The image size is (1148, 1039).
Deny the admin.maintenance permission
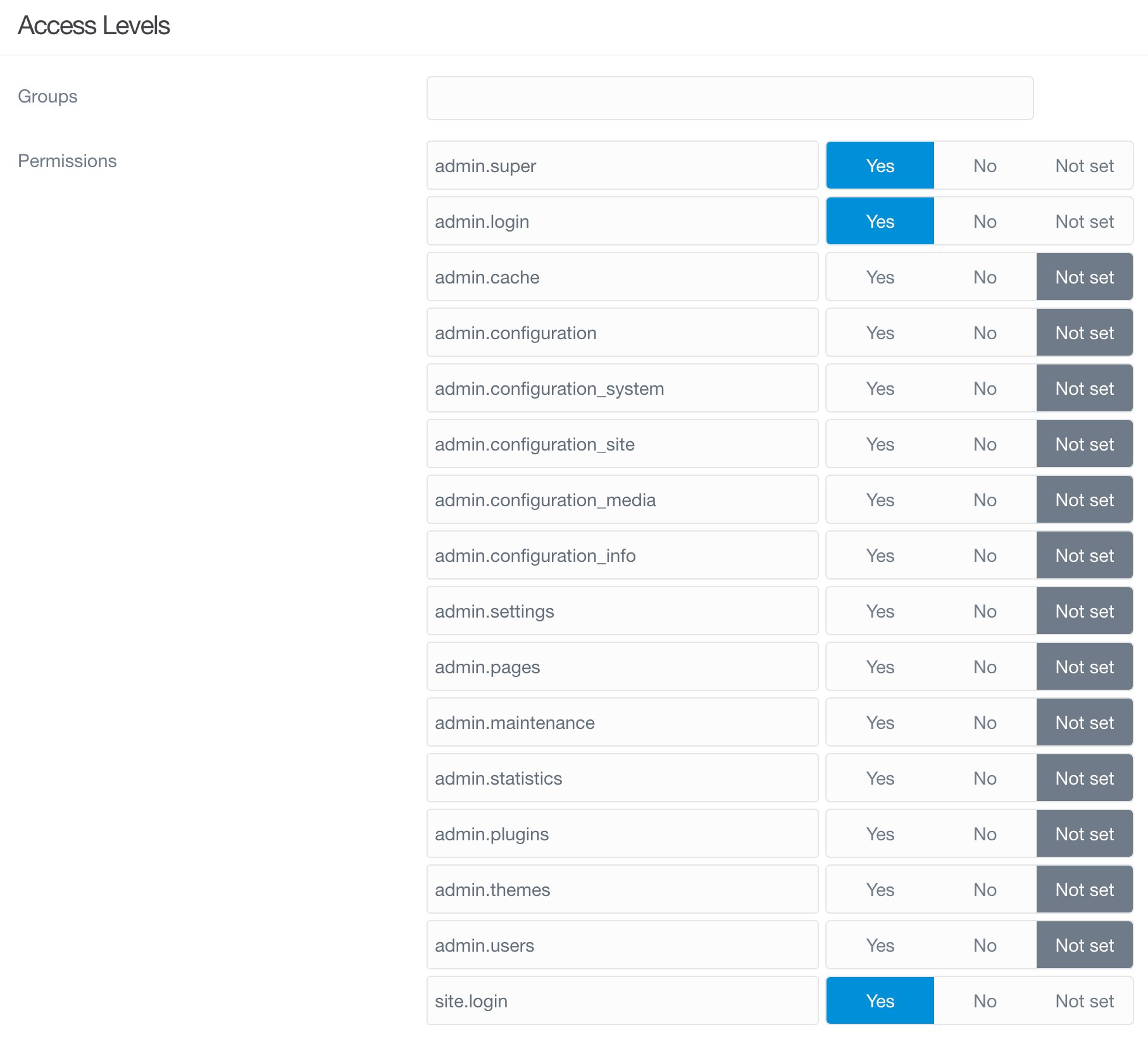984,722
